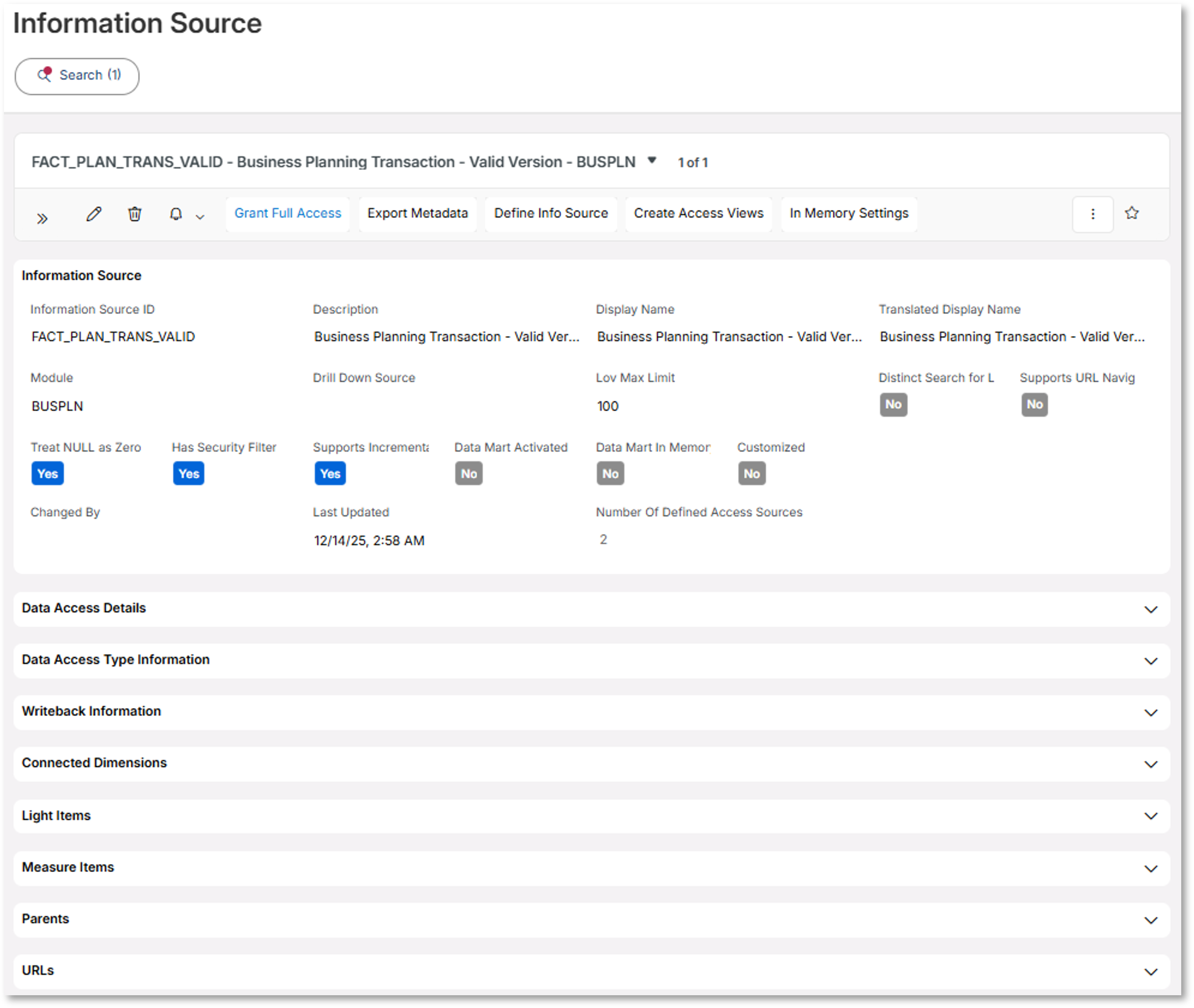This screenshot has width=1194, height=1008.
Task: Toggle the Treat NULL as Zero badge
Action: (x=47, y=474)
